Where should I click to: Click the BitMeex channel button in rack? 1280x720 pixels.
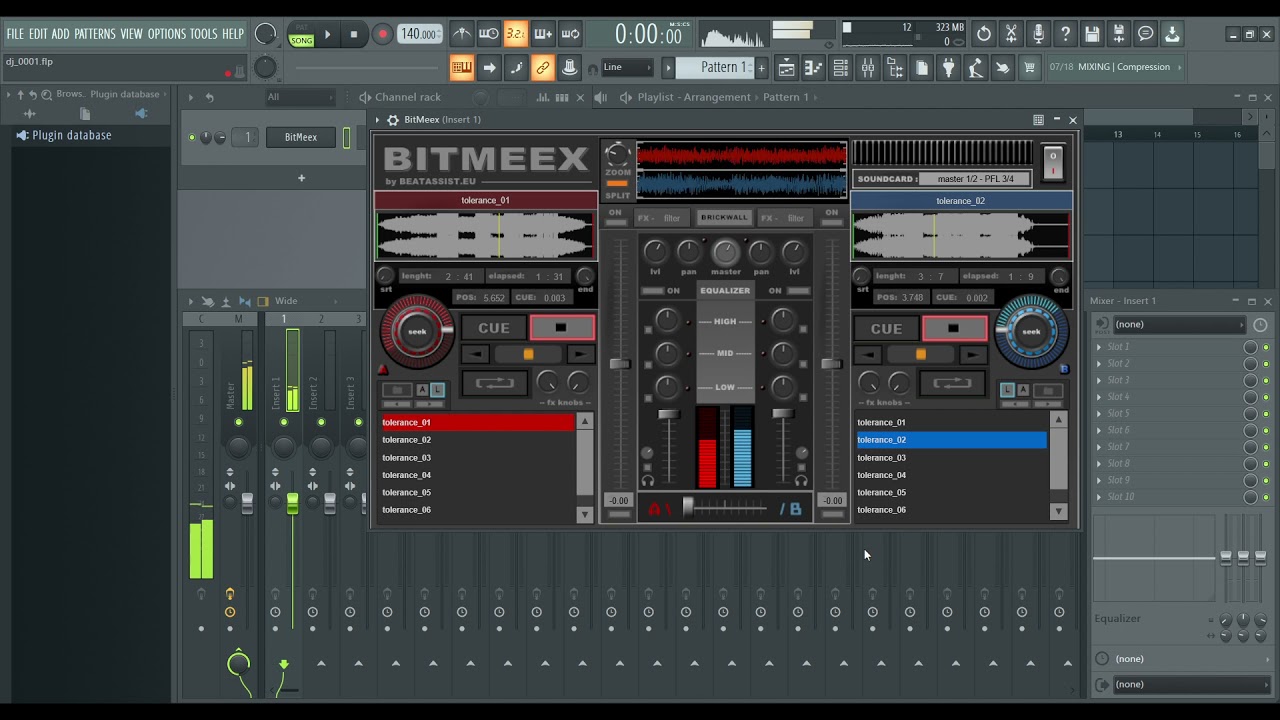tap(300, 138)
